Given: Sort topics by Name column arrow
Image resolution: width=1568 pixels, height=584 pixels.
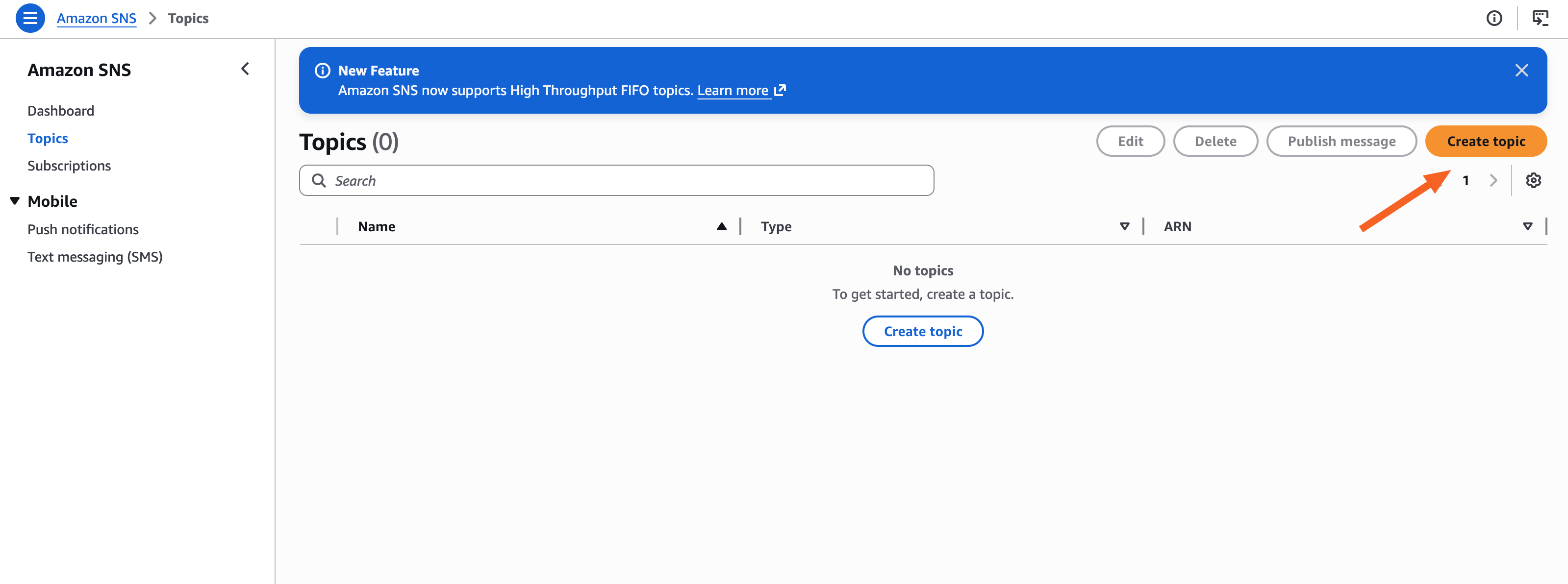Looking at the screenshot, I should (721, 227).
